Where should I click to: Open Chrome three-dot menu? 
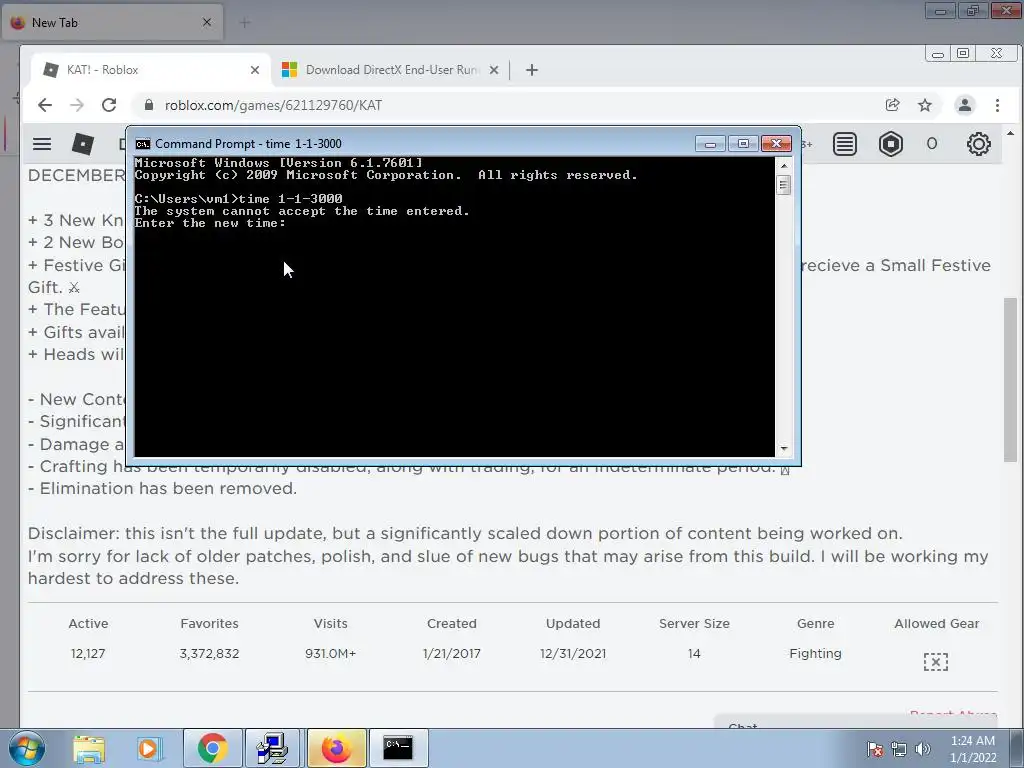[x=997, y=105]
